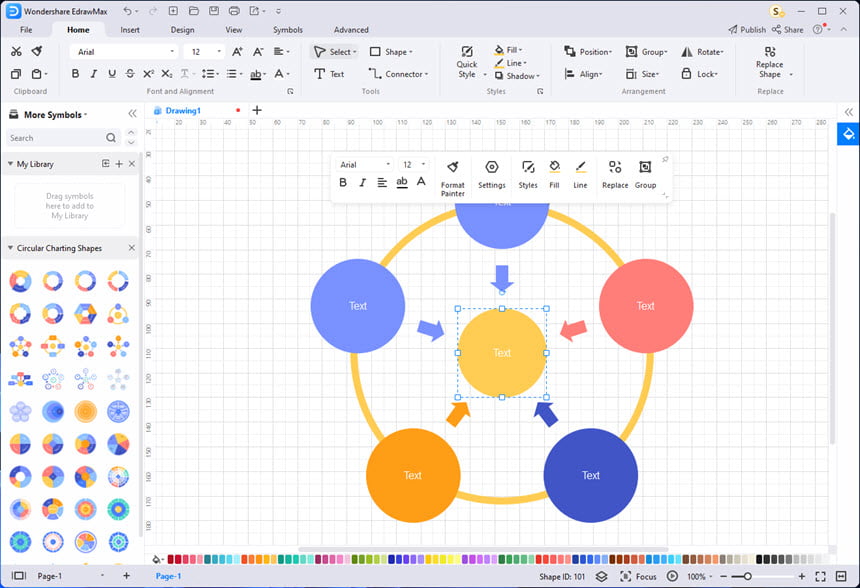860x588 pixels.
Task: Open the Arial font dropdown in ribbon
Action: pos(124,52)
